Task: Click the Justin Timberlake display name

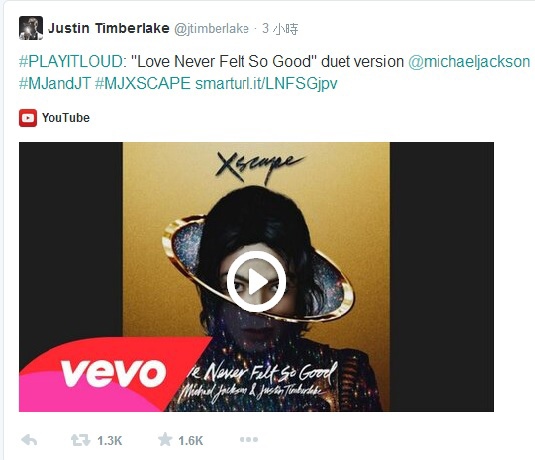Action: [109, 28]
